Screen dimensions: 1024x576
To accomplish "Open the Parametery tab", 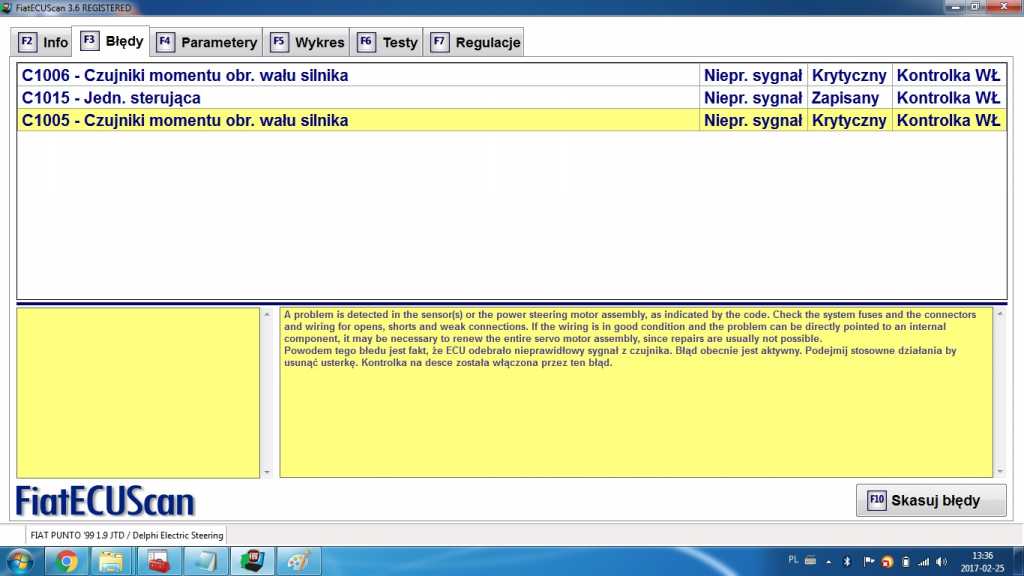I will coord(207,42).
